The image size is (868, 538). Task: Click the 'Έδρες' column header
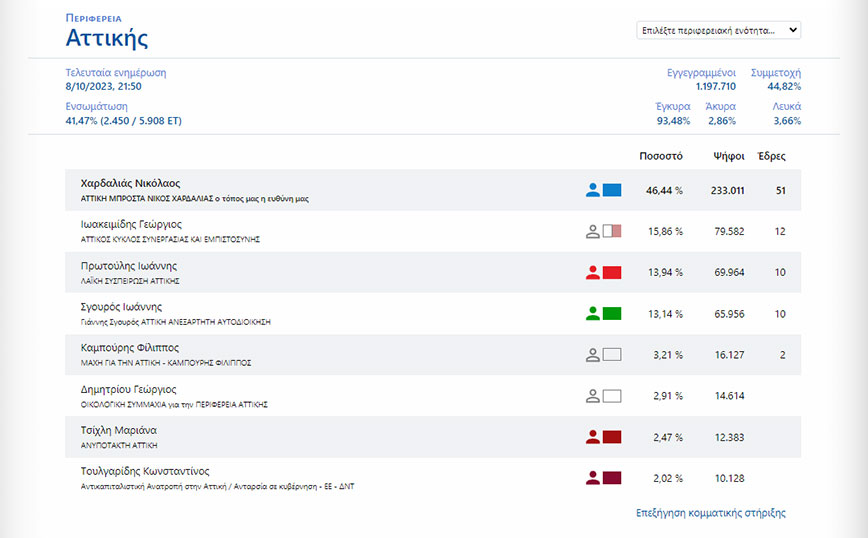point(772,156)
